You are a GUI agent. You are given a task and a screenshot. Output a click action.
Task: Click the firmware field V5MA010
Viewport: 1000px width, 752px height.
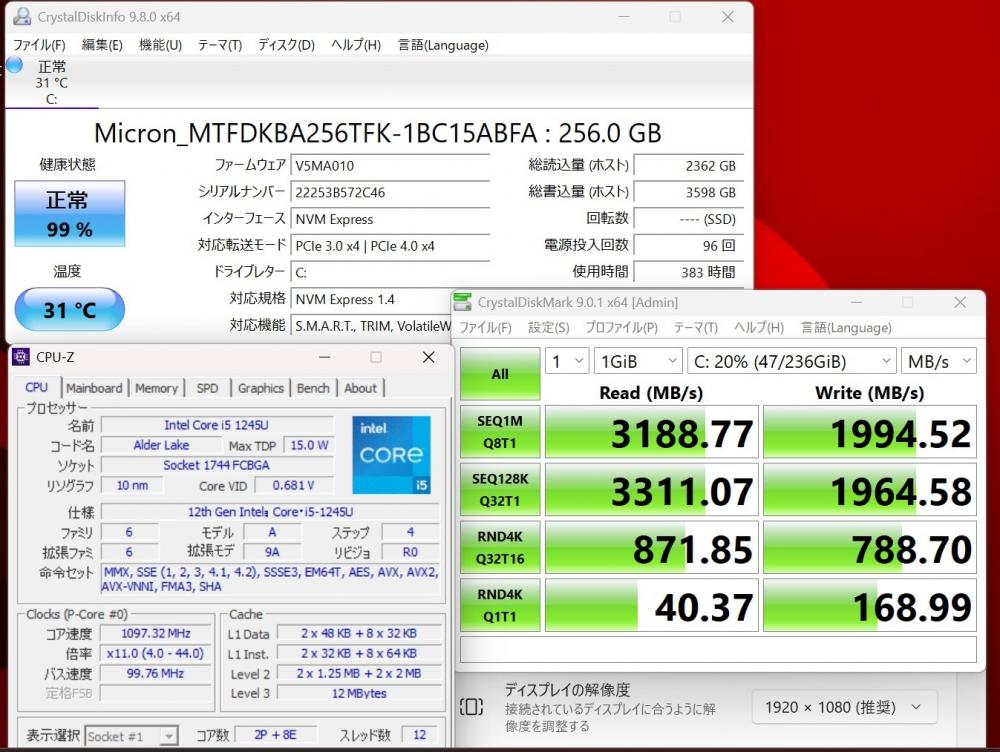(390, 166)
